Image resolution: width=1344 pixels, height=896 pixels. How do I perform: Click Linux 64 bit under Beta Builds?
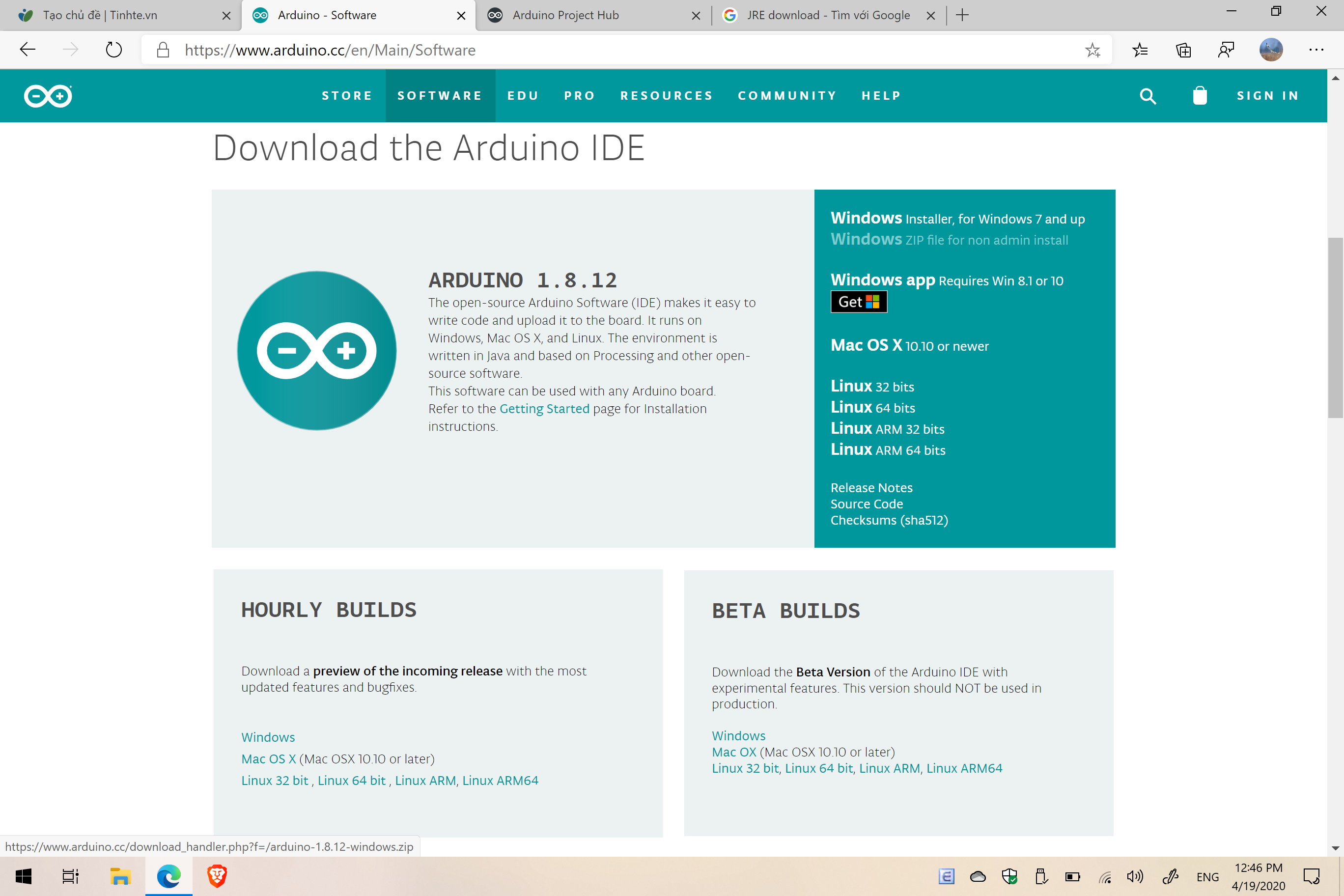(x=819, y=768)
